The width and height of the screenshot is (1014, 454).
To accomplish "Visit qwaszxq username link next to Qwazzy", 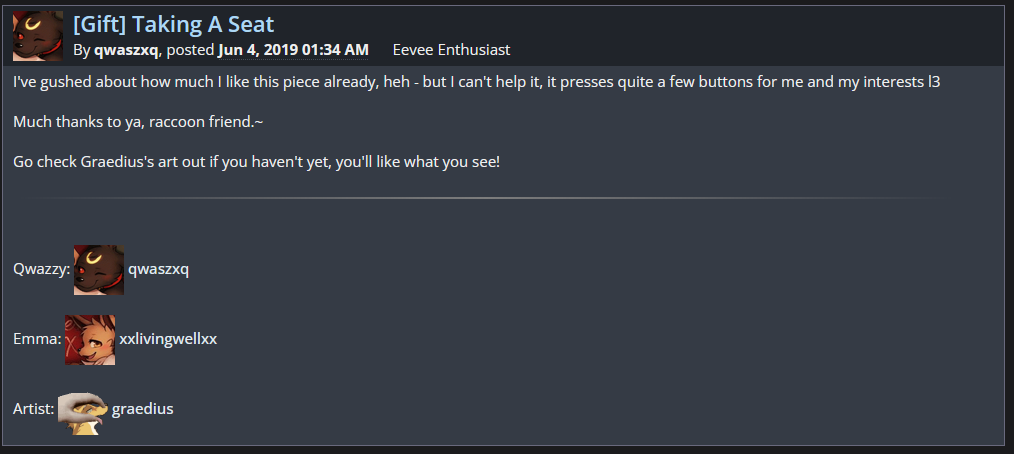I will [158, 270].
